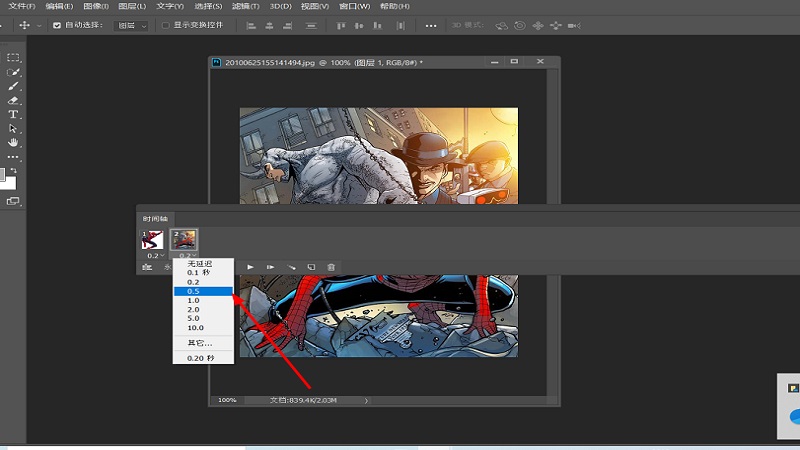
Task: Align right edges in the options bar
Action: (x=287, y=26)
